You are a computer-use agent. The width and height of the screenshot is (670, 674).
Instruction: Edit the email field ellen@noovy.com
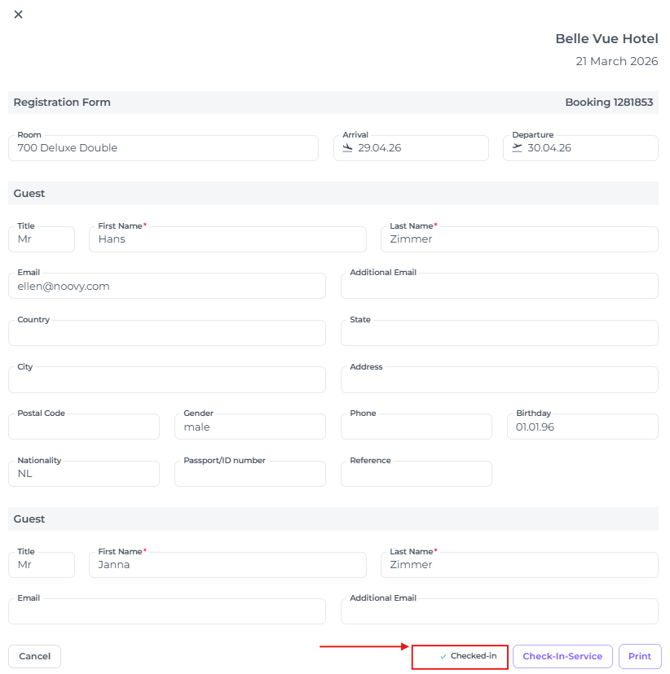click(166, 286)
